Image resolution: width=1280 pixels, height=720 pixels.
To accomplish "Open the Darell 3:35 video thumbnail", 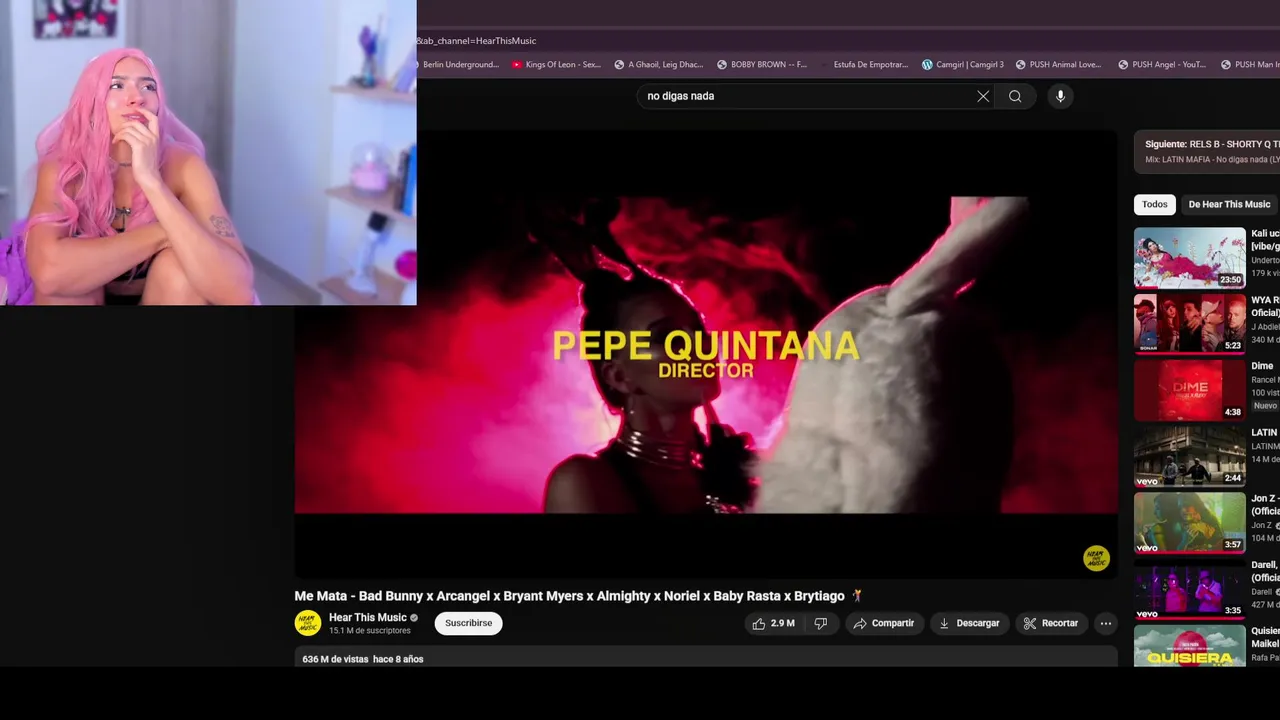I will point(1189,588).
